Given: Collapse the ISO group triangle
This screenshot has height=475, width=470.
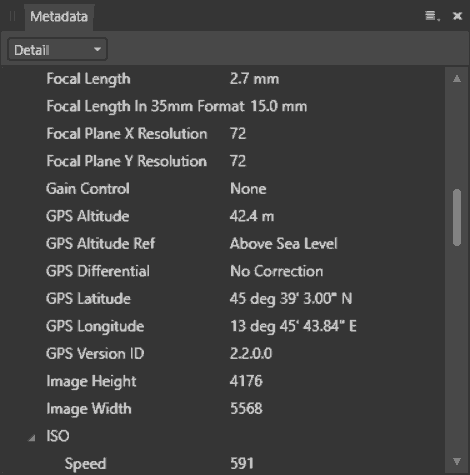Looking at the screenshot, I should (32, 438).
